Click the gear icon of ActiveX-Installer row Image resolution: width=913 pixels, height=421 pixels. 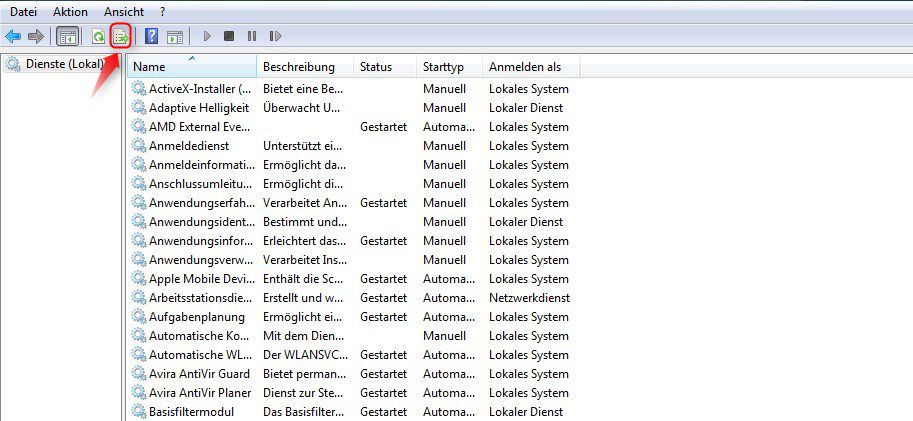tap(139, 89)
